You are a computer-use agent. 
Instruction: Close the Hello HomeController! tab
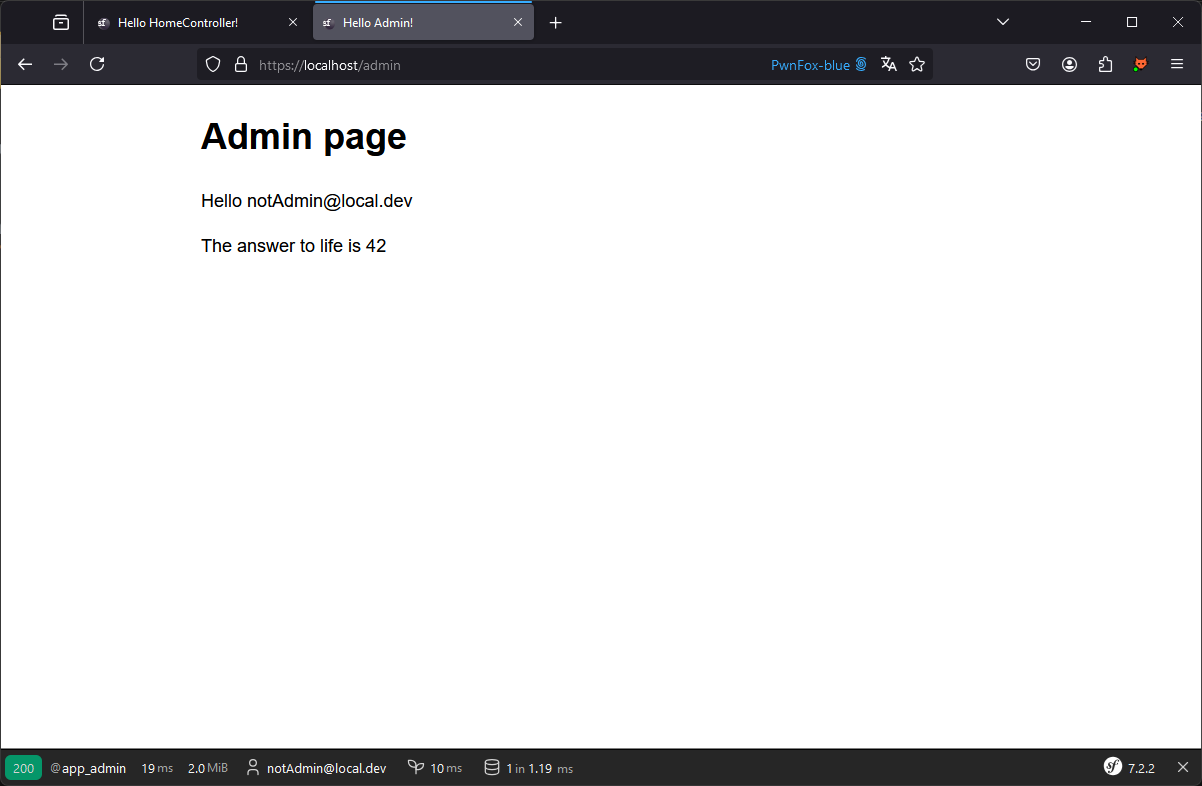click(x=293, y=22)
